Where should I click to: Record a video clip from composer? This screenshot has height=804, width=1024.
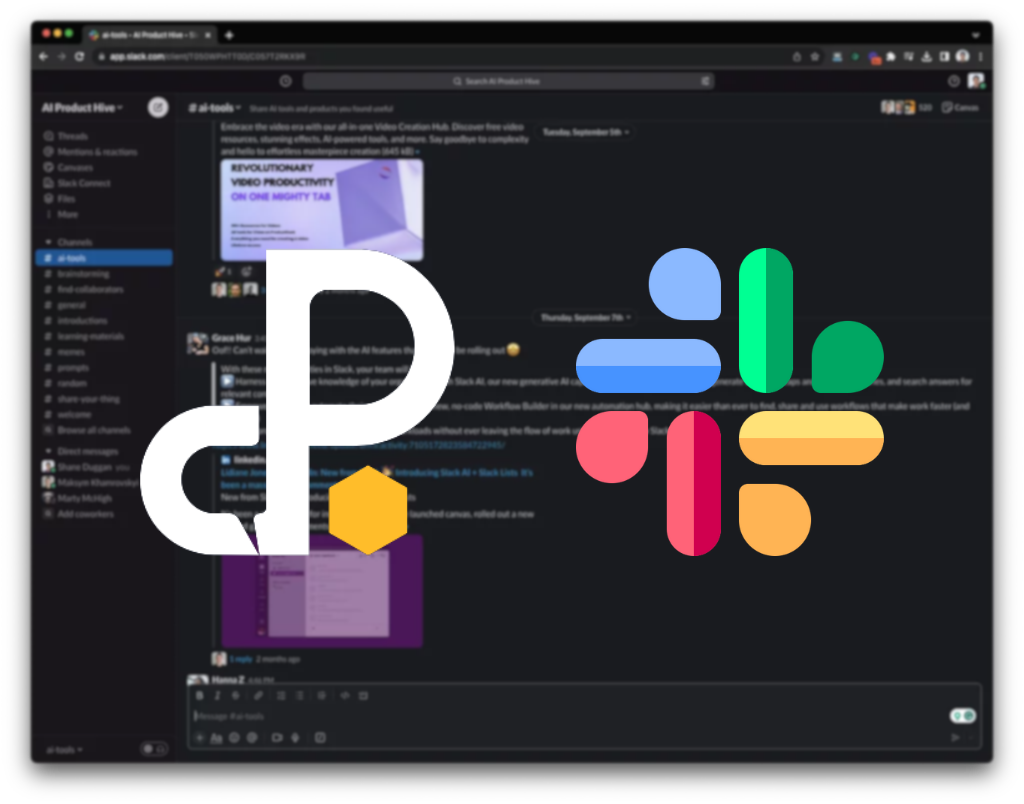(277, 737)
